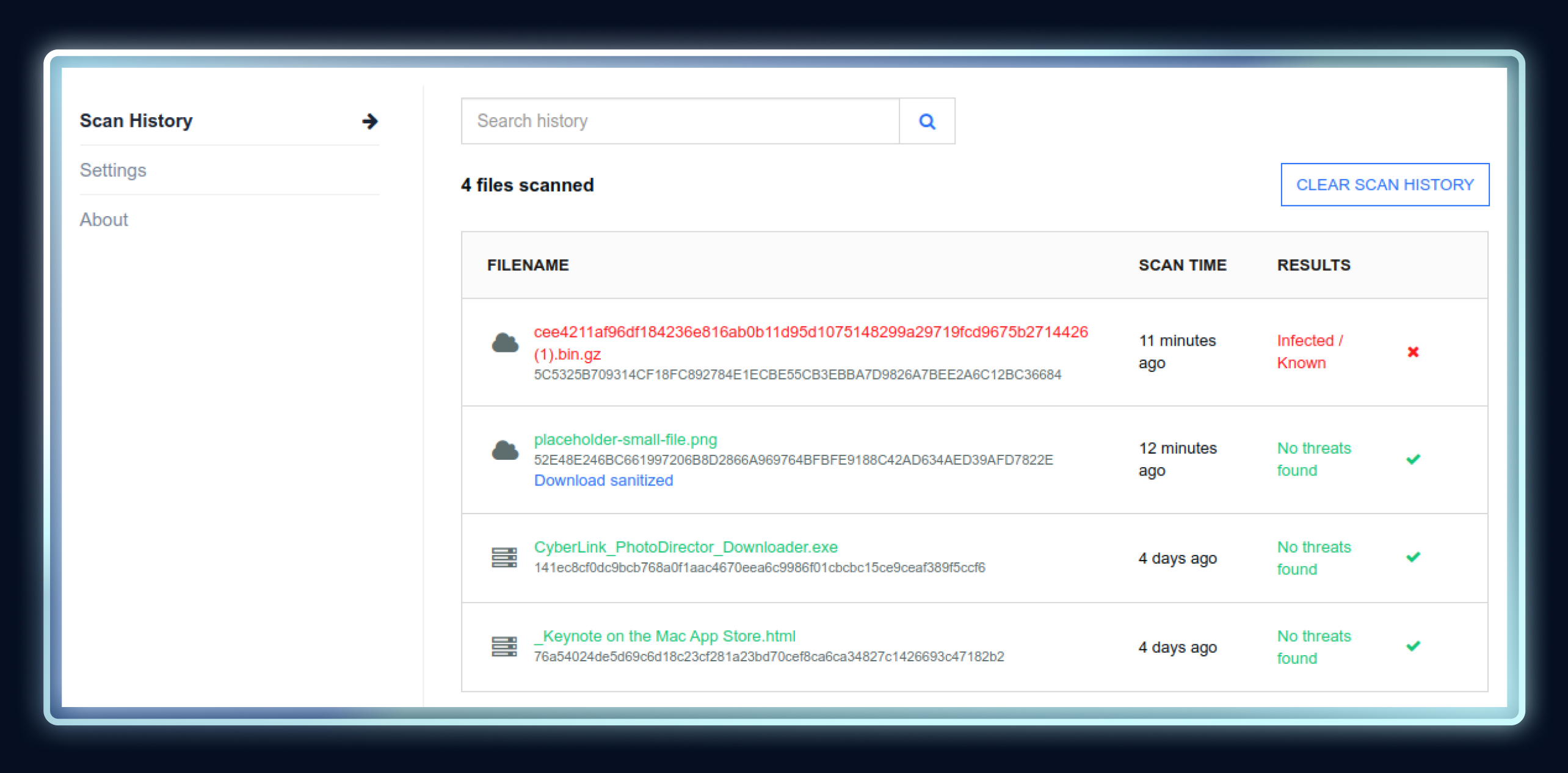Click the cloud icon next to placeholder-small-file.png
Screen dimensions: 1568x773
[504, 451]
